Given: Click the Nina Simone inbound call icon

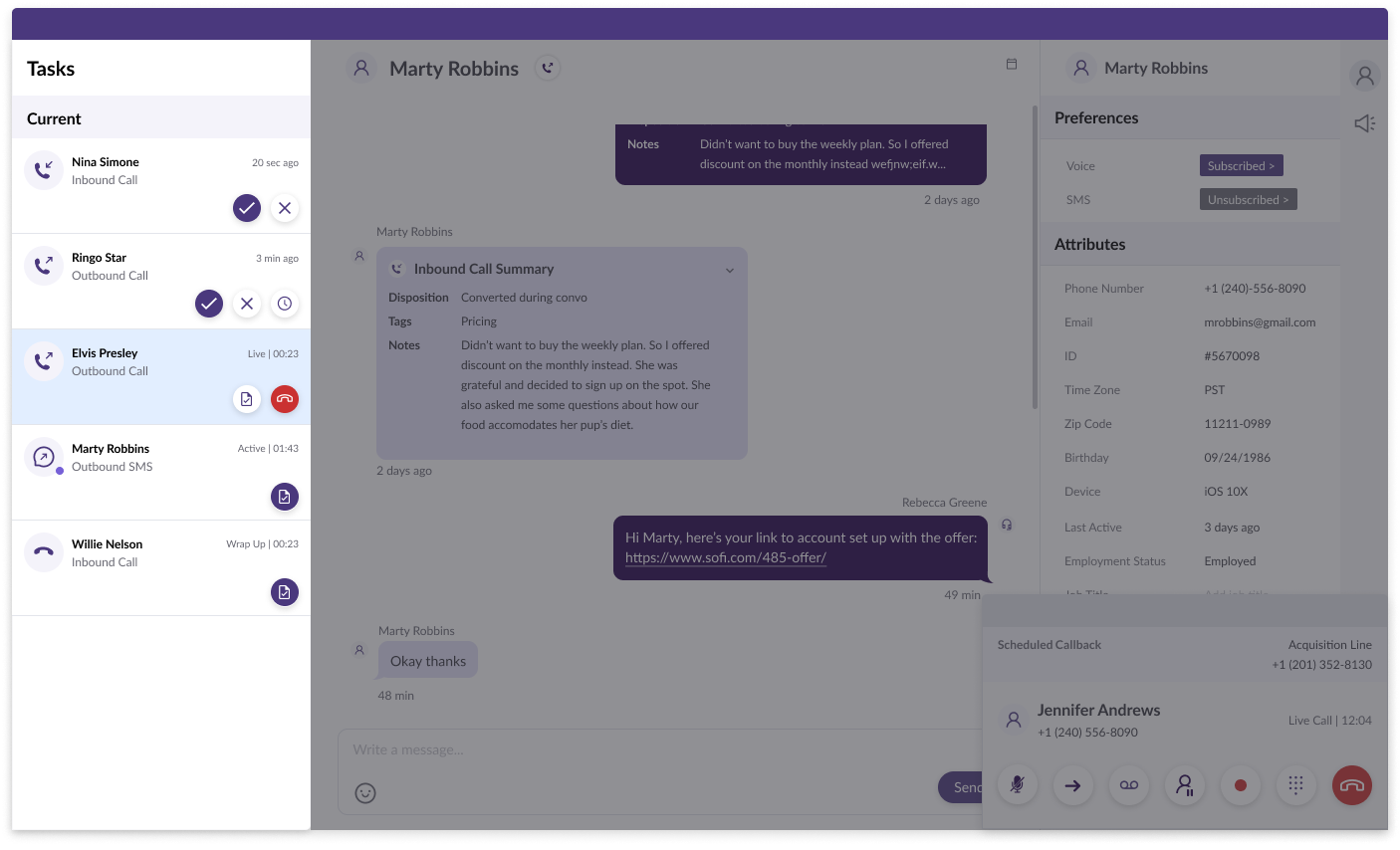Looking at the screenshot, I should pyautogui.click(x=44, y=170).
